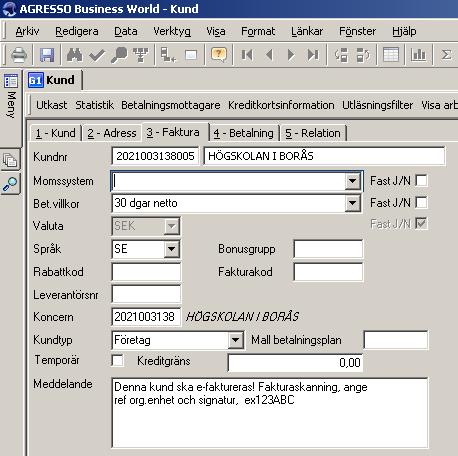Open the Fönster menu
This screenshot has height=456, width=458.
[357, 31]
